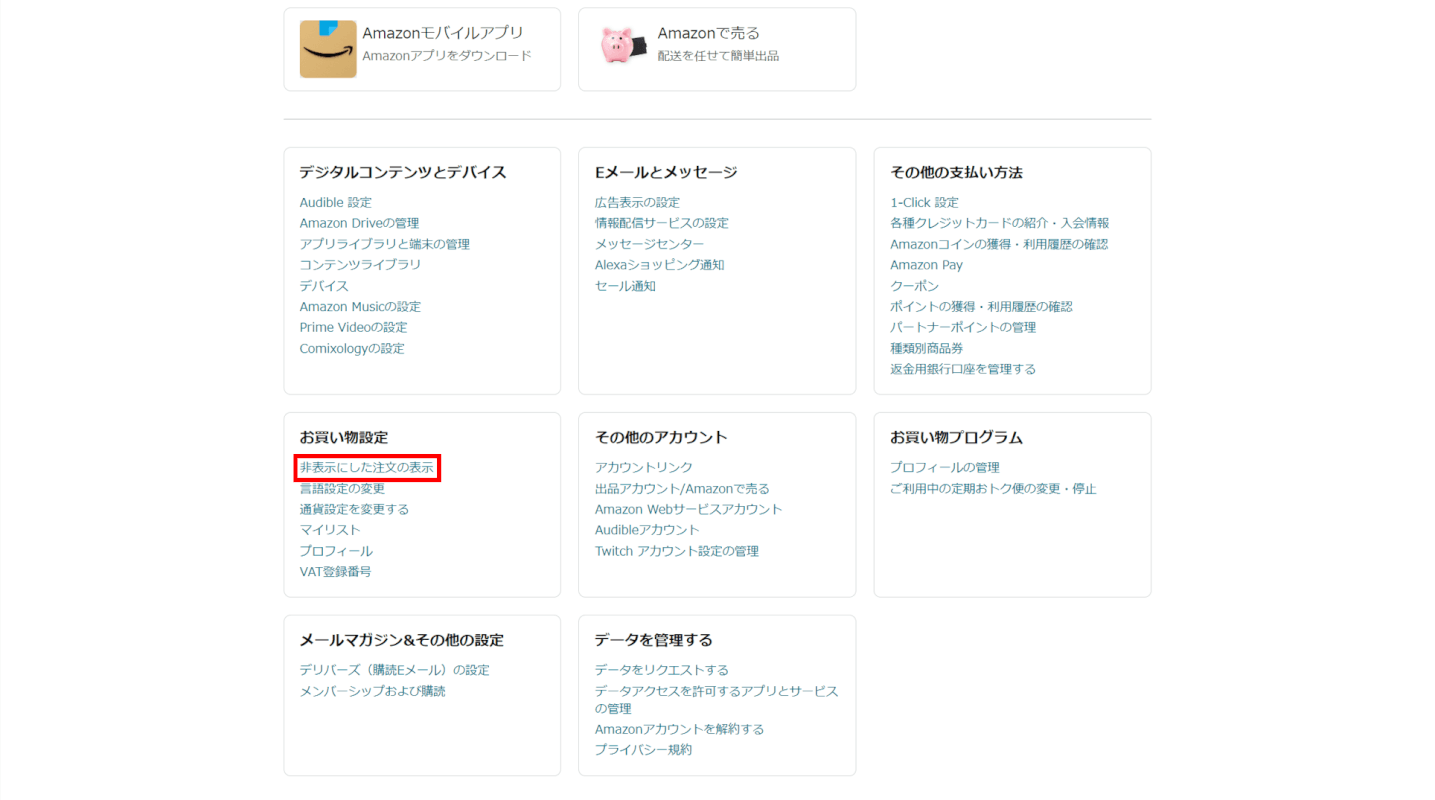Viewport: 1435px width, 800px height.
Task: Click the 配送を任せて簡単出品 subtitle
Action: tap(718, 56)
